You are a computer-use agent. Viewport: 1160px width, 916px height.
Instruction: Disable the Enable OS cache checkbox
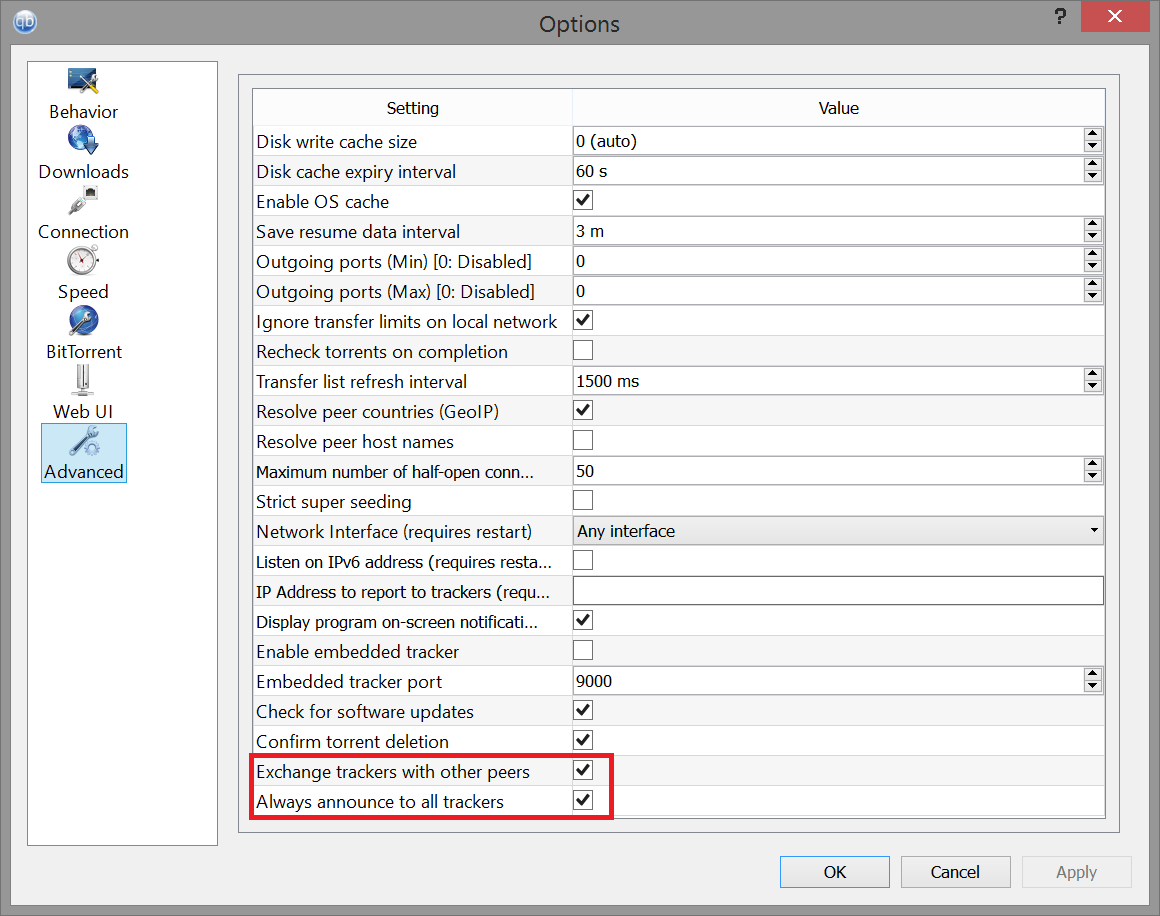583,201
